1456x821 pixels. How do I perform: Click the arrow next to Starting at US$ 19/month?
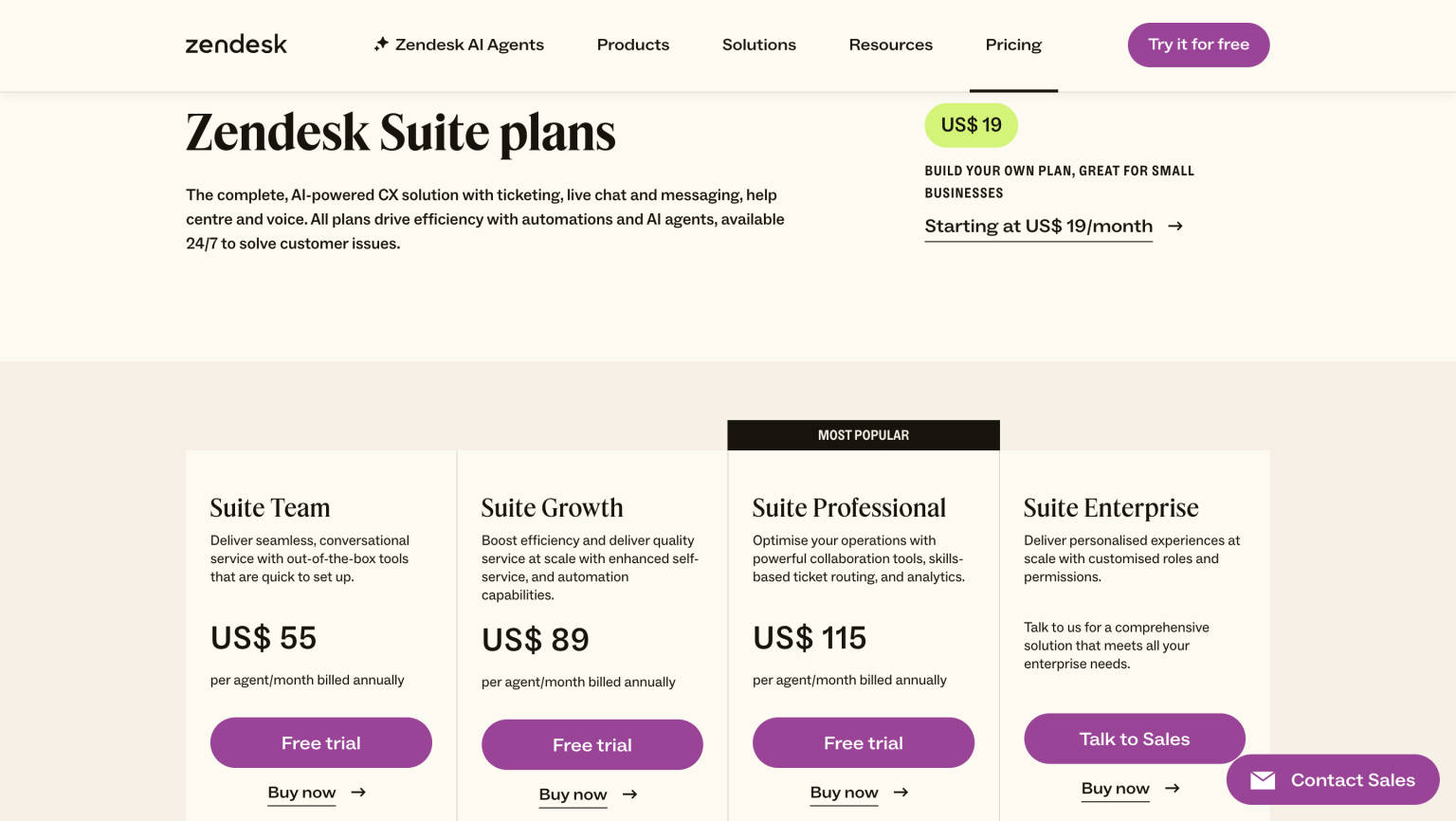tap(1175, 226)
